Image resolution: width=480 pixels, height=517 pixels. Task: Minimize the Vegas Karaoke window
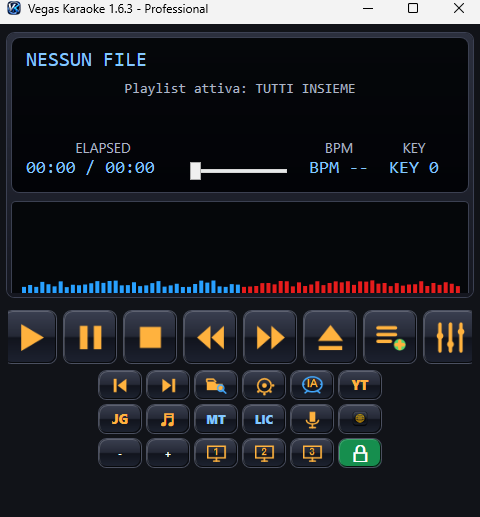(368, 8)
